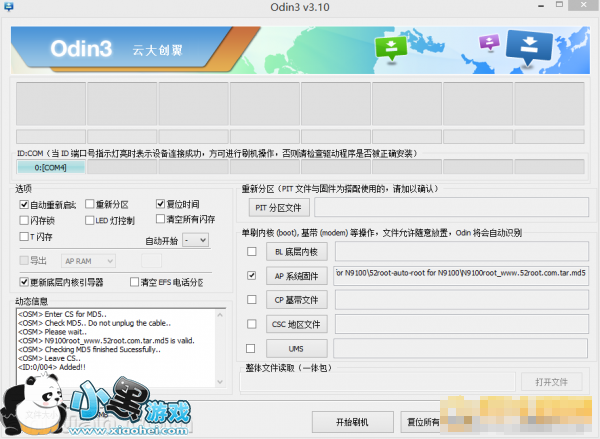This screenshot has width=600, height=439.
Task: Click the CP 基带文件 button
Action: (x=297, y=300)
